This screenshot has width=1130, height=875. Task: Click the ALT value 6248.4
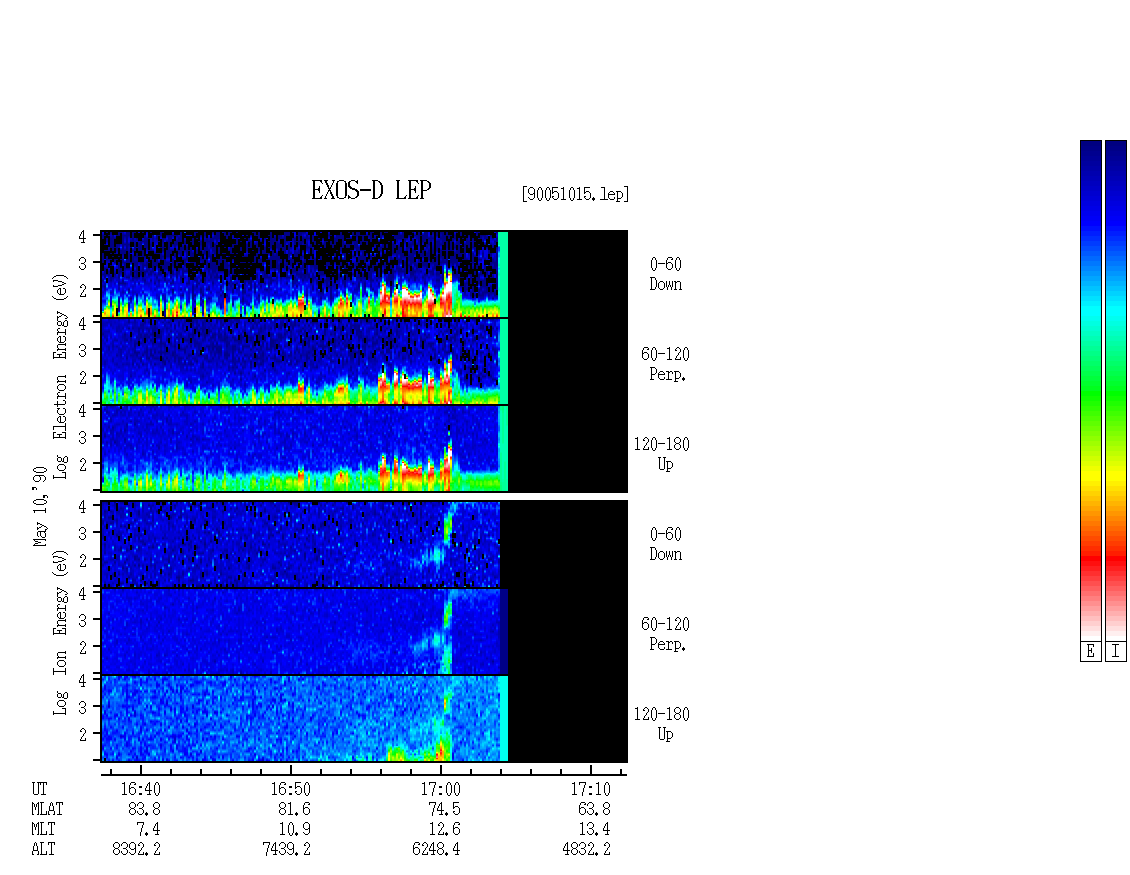coord(436,849)
